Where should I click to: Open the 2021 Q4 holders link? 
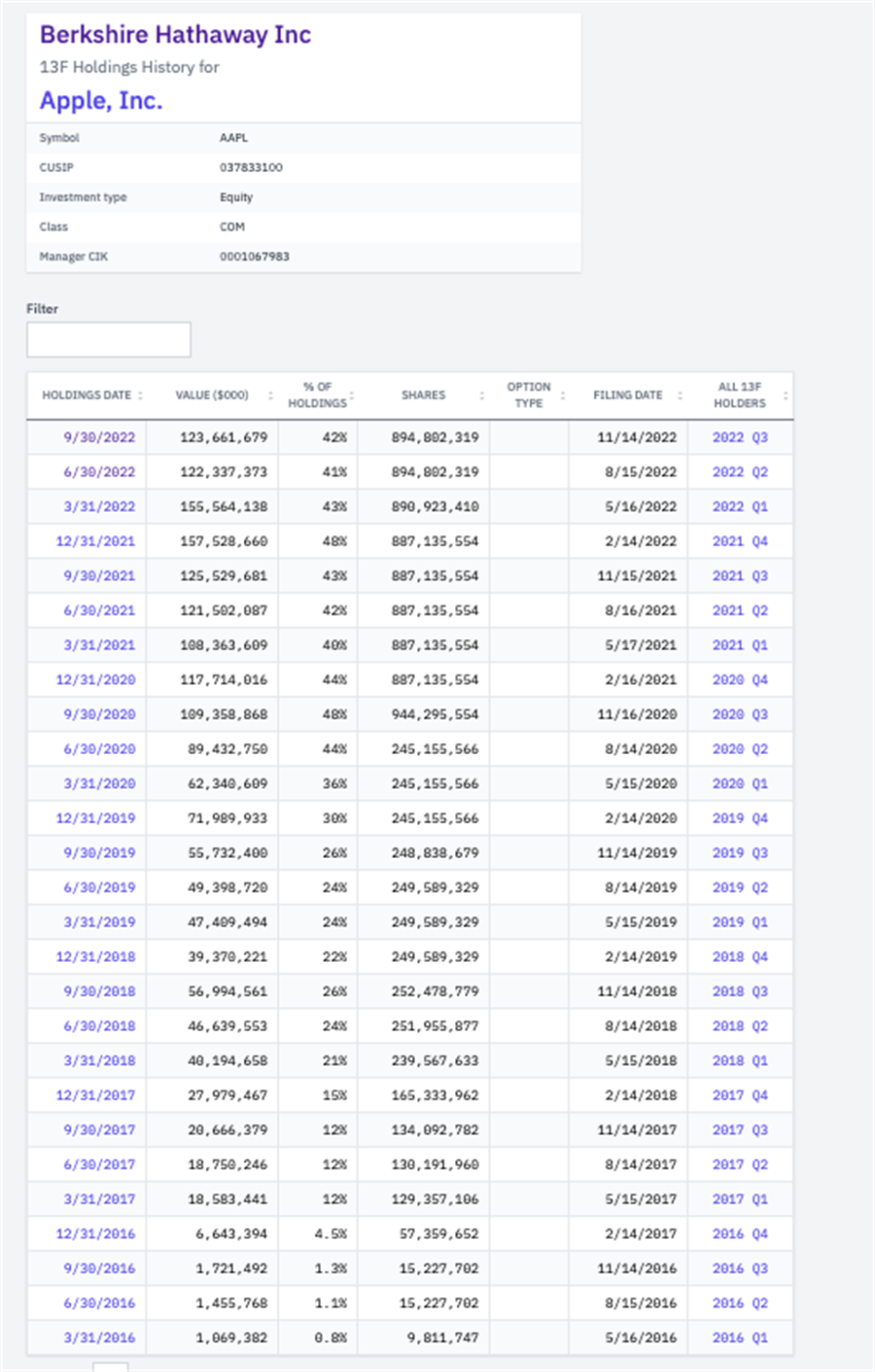point(740,541)
